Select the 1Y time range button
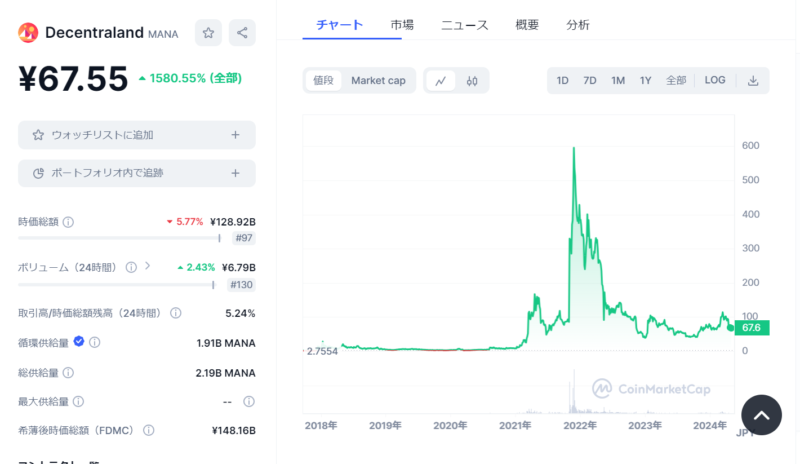The image size is (800, 464). (646, 81)
